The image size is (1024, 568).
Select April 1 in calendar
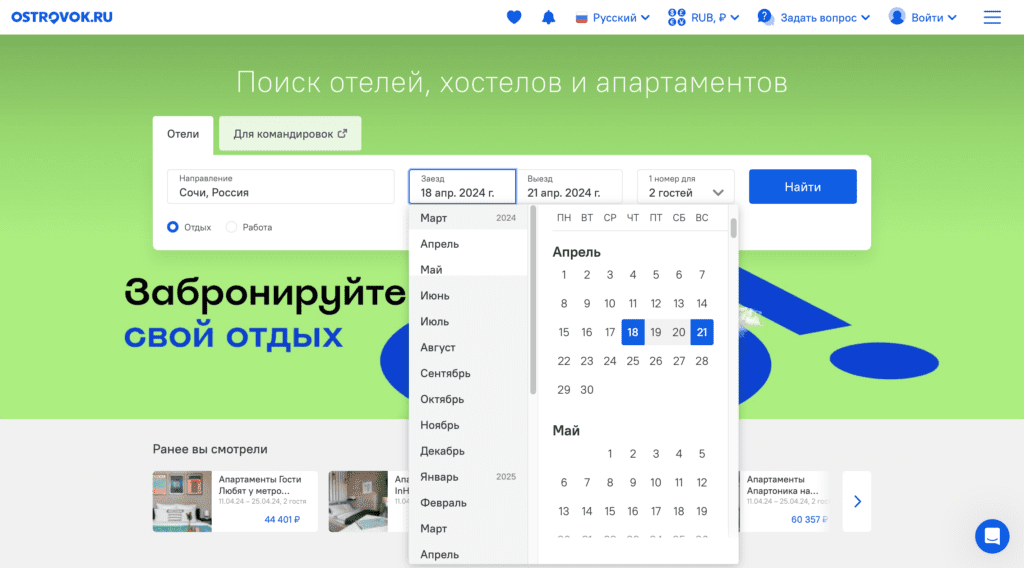564,275
